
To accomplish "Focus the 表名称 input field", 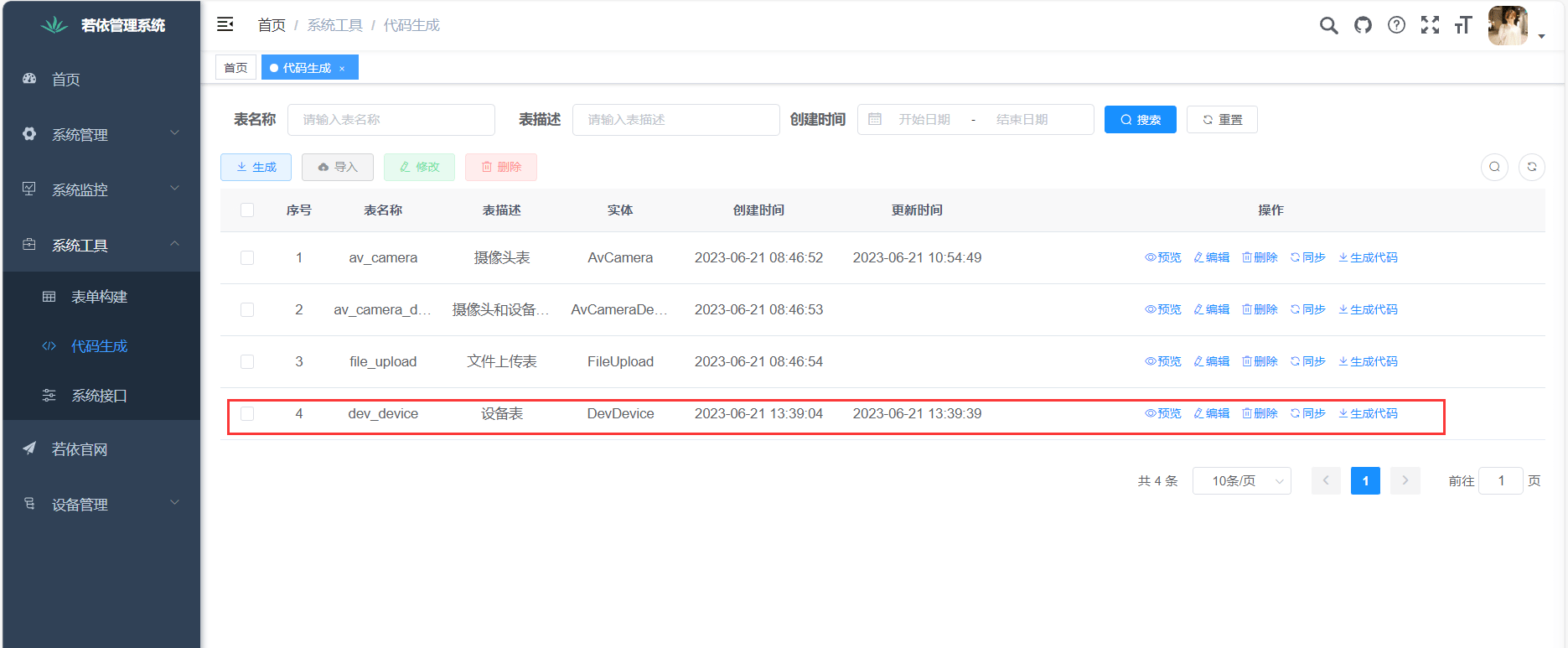I will (x=391, y=119).
